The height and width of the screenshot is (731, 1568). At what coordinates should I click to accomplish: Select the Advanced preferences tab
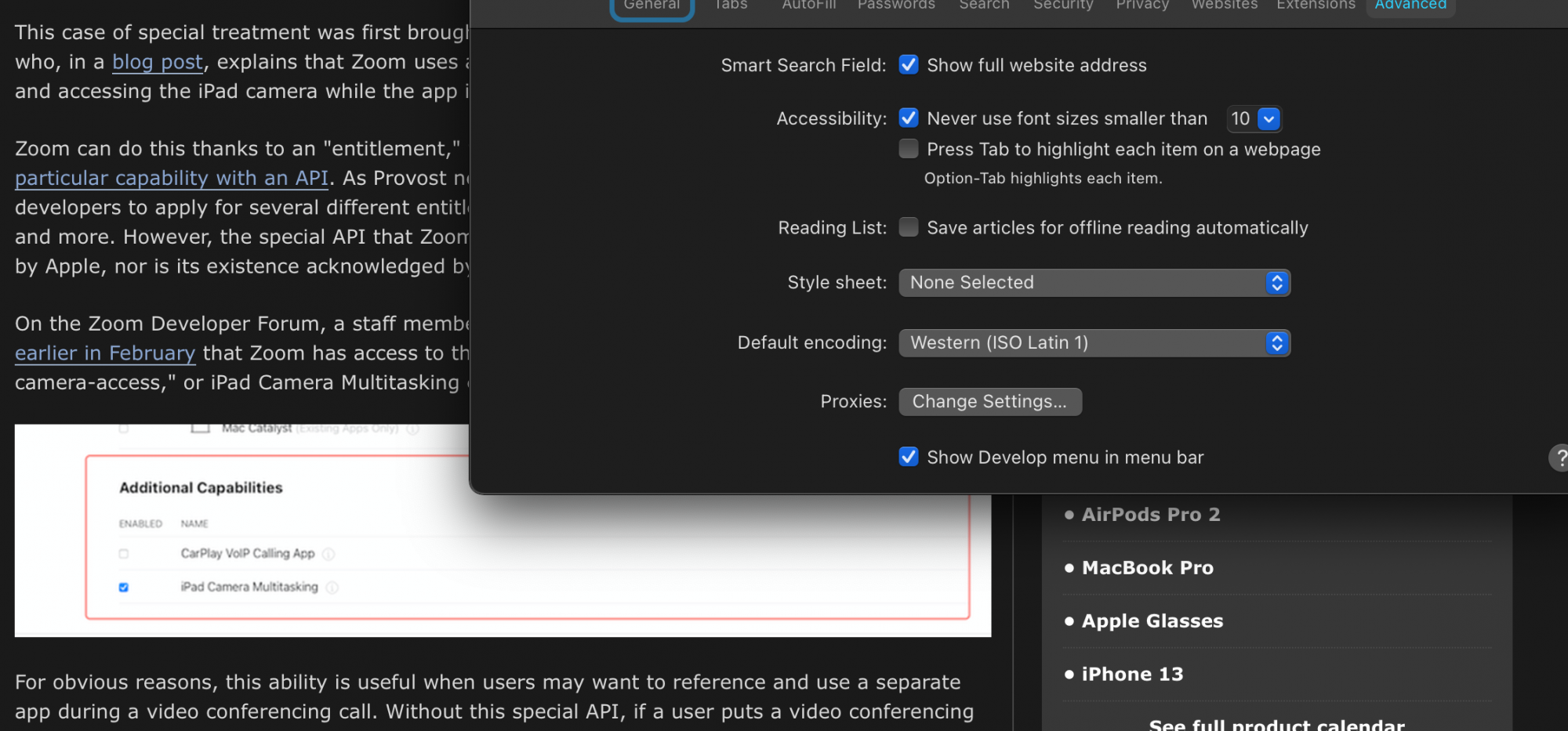(1410, 6)
